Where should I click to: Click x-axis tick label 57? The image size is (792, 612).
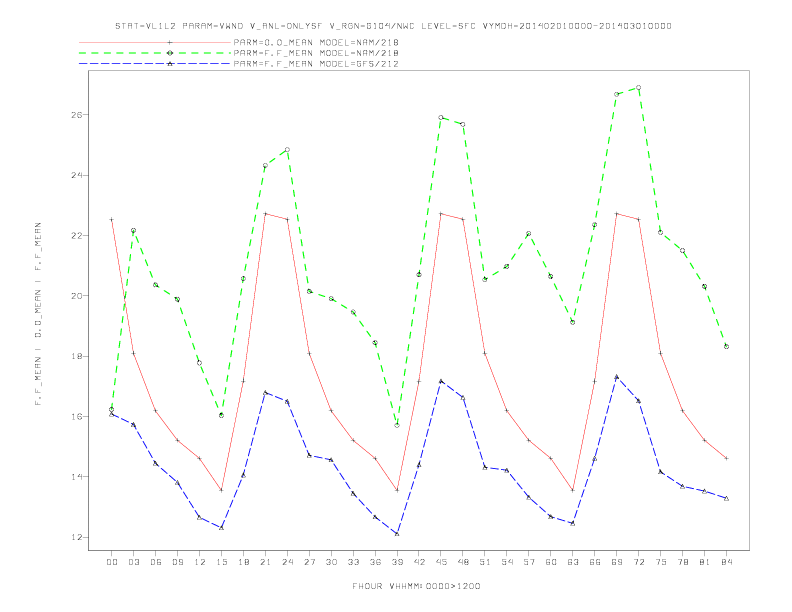(529, 562)
